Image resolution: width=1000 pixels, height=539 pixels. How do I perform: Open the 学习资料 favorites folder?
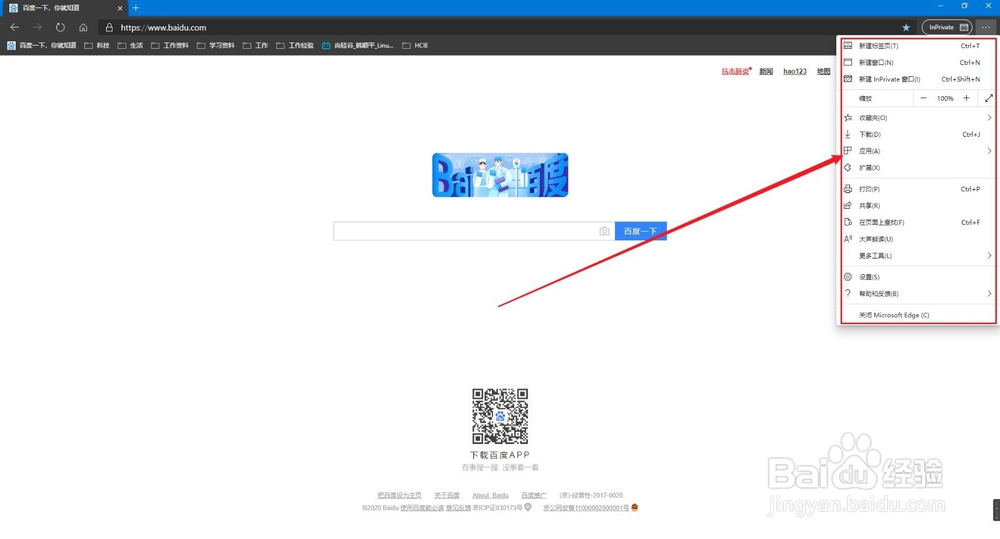point(216,45)
